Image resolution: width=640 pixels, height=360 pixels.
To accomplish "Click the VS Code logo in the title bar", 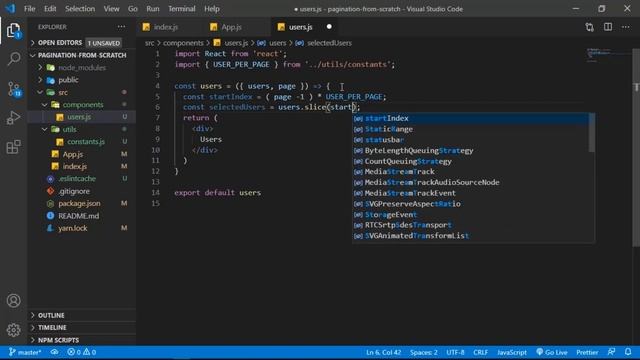I will [10, 9].
